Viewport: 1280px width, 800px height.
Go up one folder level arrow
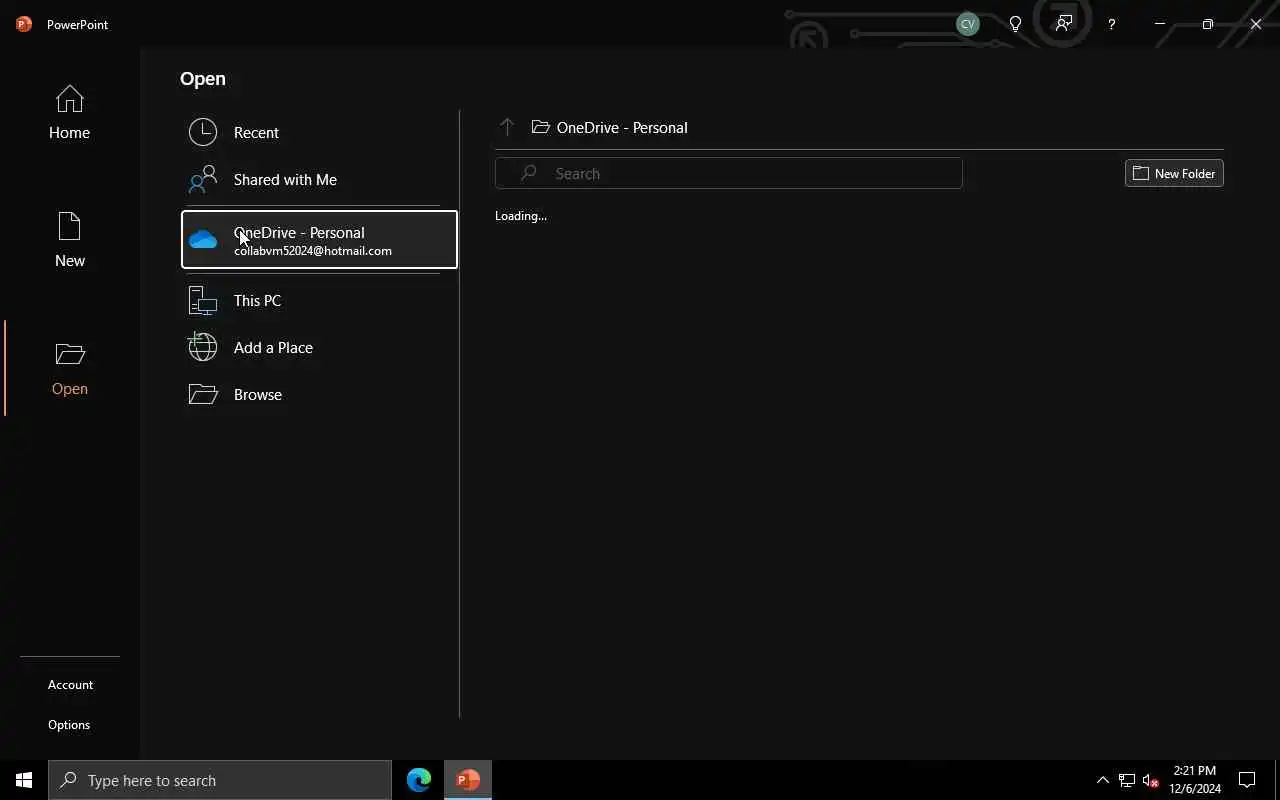tap(507, 127)
